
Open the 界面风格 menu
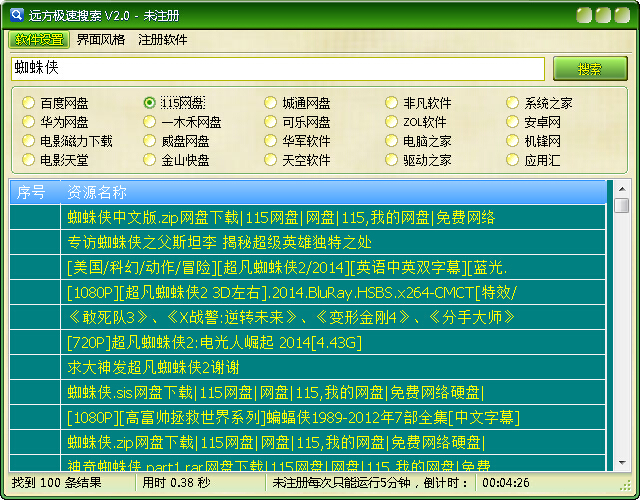(101, 40)
